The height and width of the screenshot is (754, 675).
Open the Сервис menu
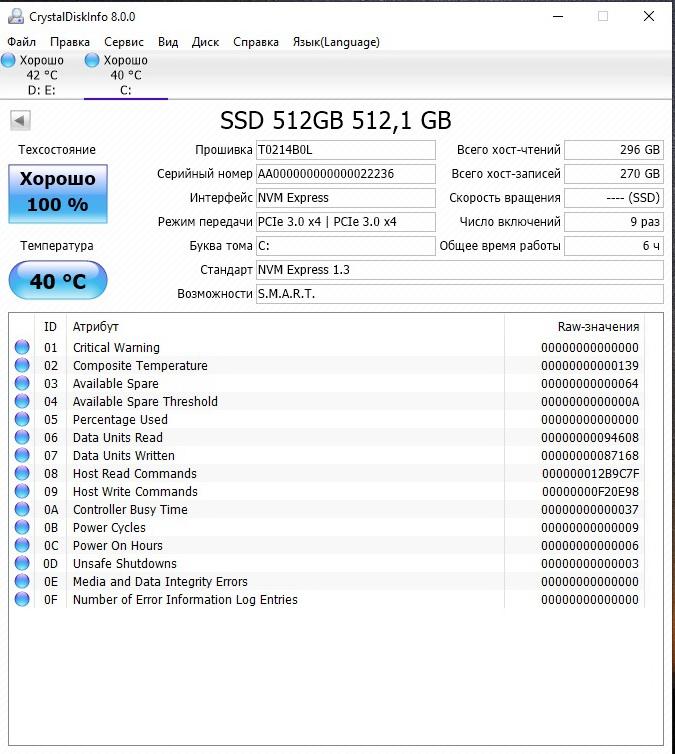(124, 42)
